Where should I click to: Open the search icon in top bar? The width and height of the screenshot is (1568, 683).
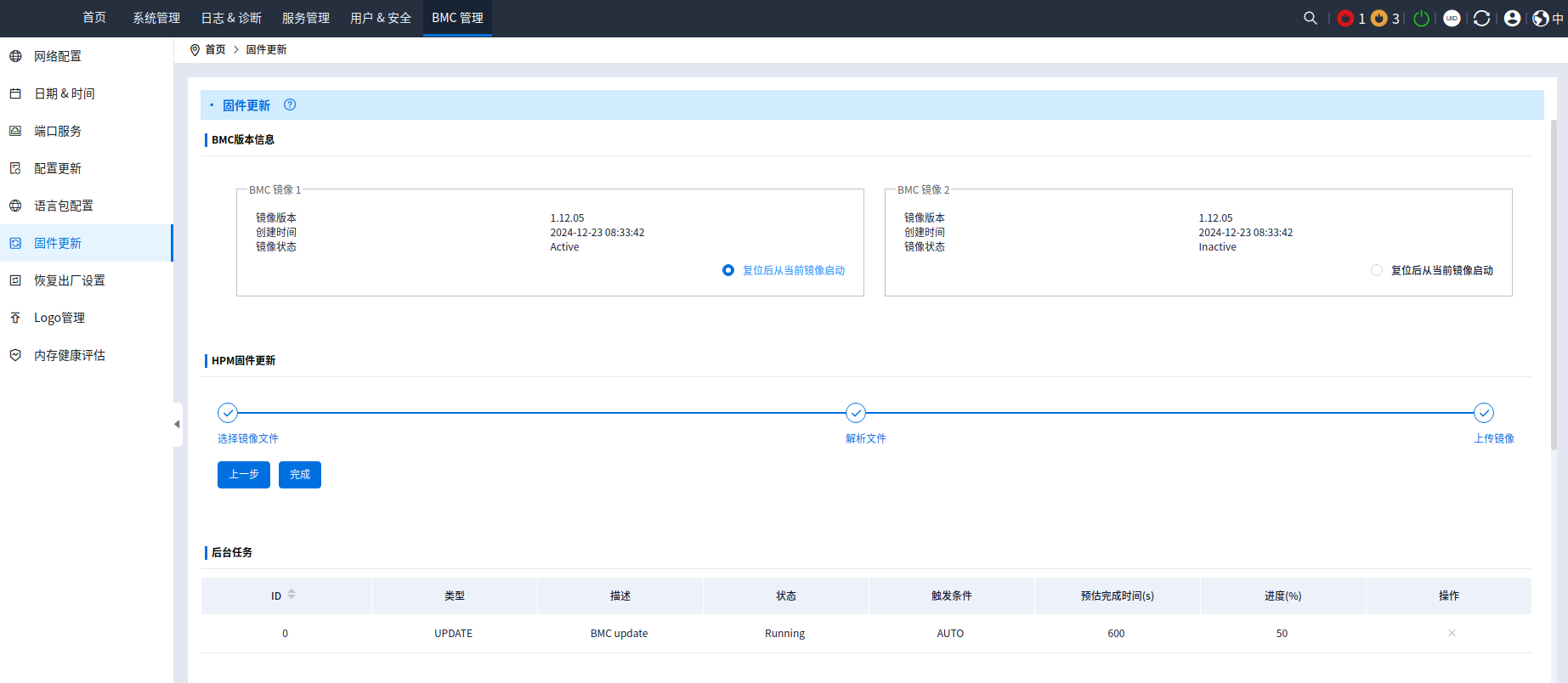coord(1310,18)
